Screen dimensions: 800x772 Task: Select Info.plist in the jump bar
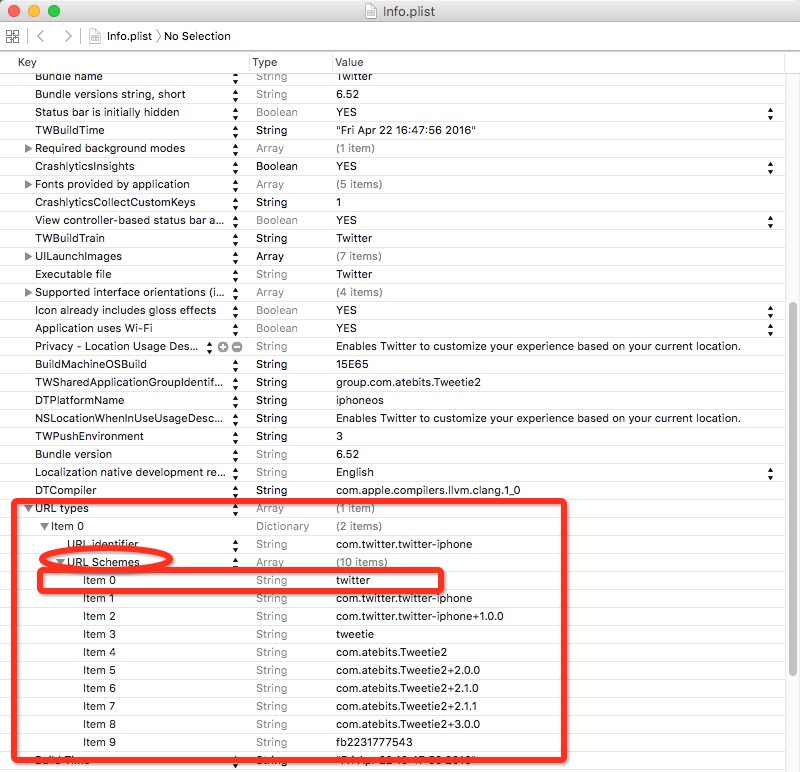point(129,36)
